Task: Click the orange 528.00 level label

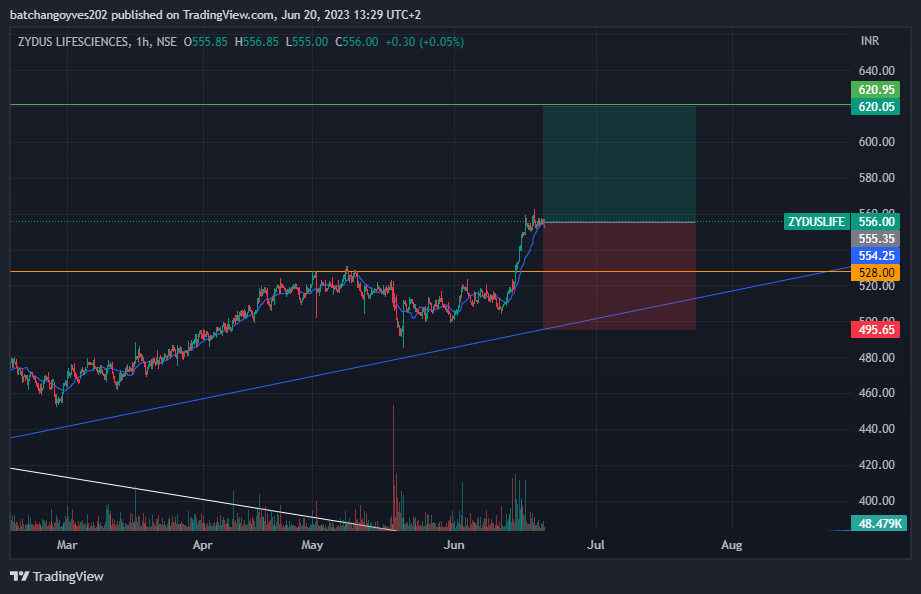Action: coord(875,273)
